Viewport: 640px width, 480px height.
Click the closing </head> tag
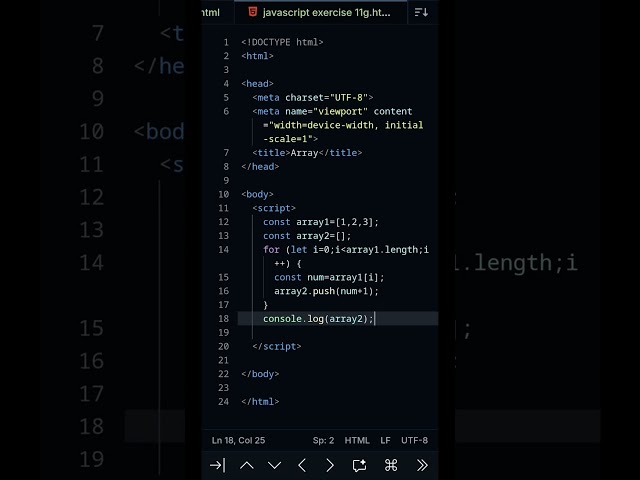260,167
